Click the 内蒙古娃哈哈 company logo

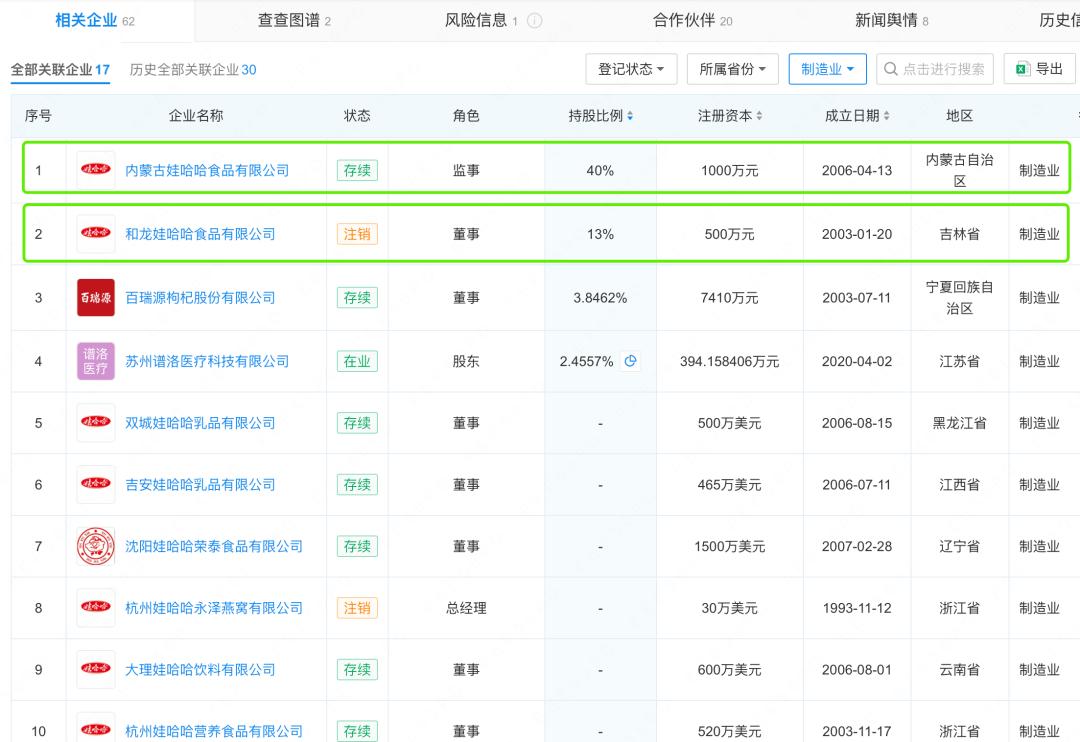(96, 170)
